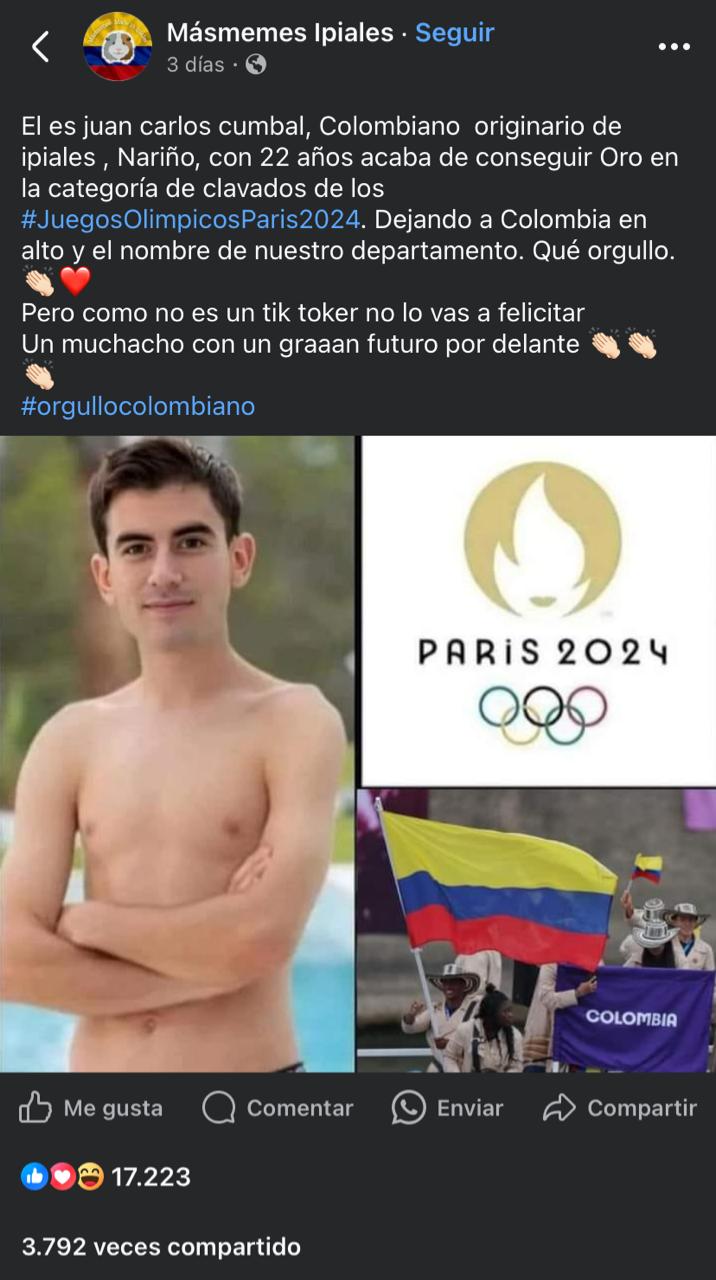The width and height of the screenshot is (716, 1280).
Task: Open Másmemes Ipiales profile picture
Action: (x=118, y=47)
